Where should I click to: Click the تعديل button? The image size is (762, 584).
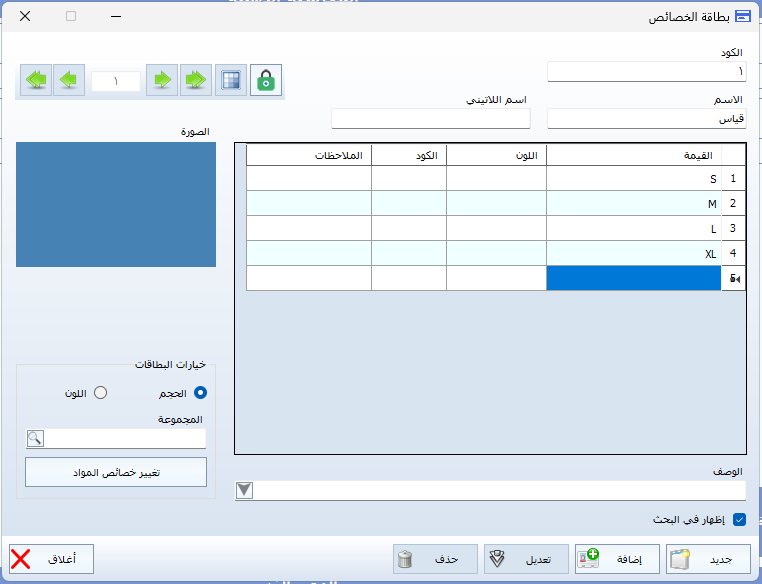(526, 559)
